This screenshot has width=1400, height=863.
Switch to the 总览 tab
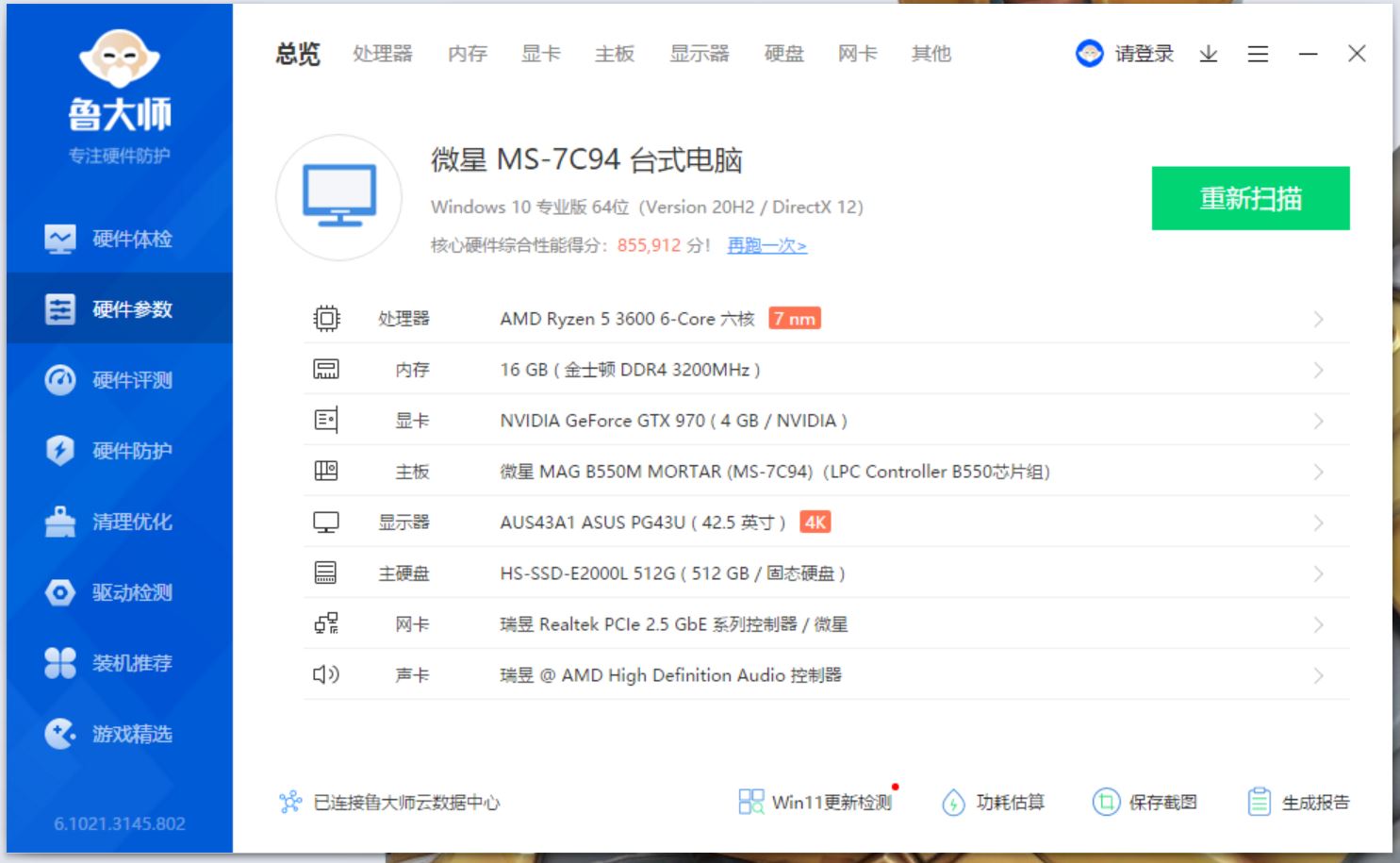pos(298,54)
